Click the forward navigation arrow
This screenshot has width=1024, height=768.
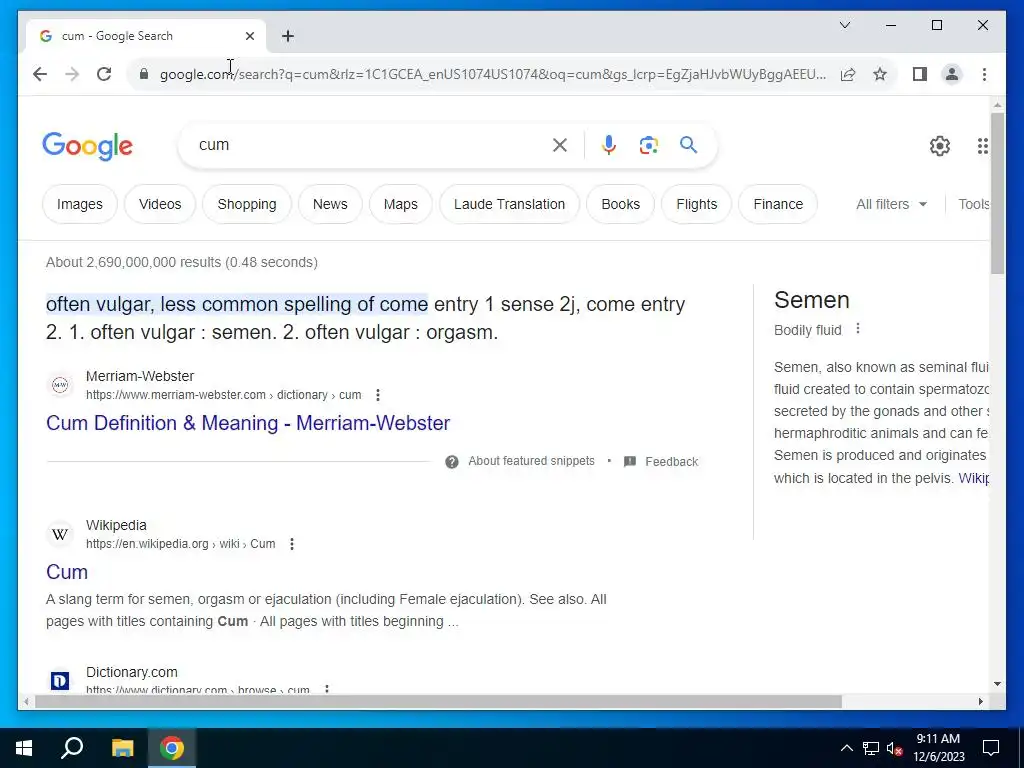pyautogui.click(x=72, y=74)
